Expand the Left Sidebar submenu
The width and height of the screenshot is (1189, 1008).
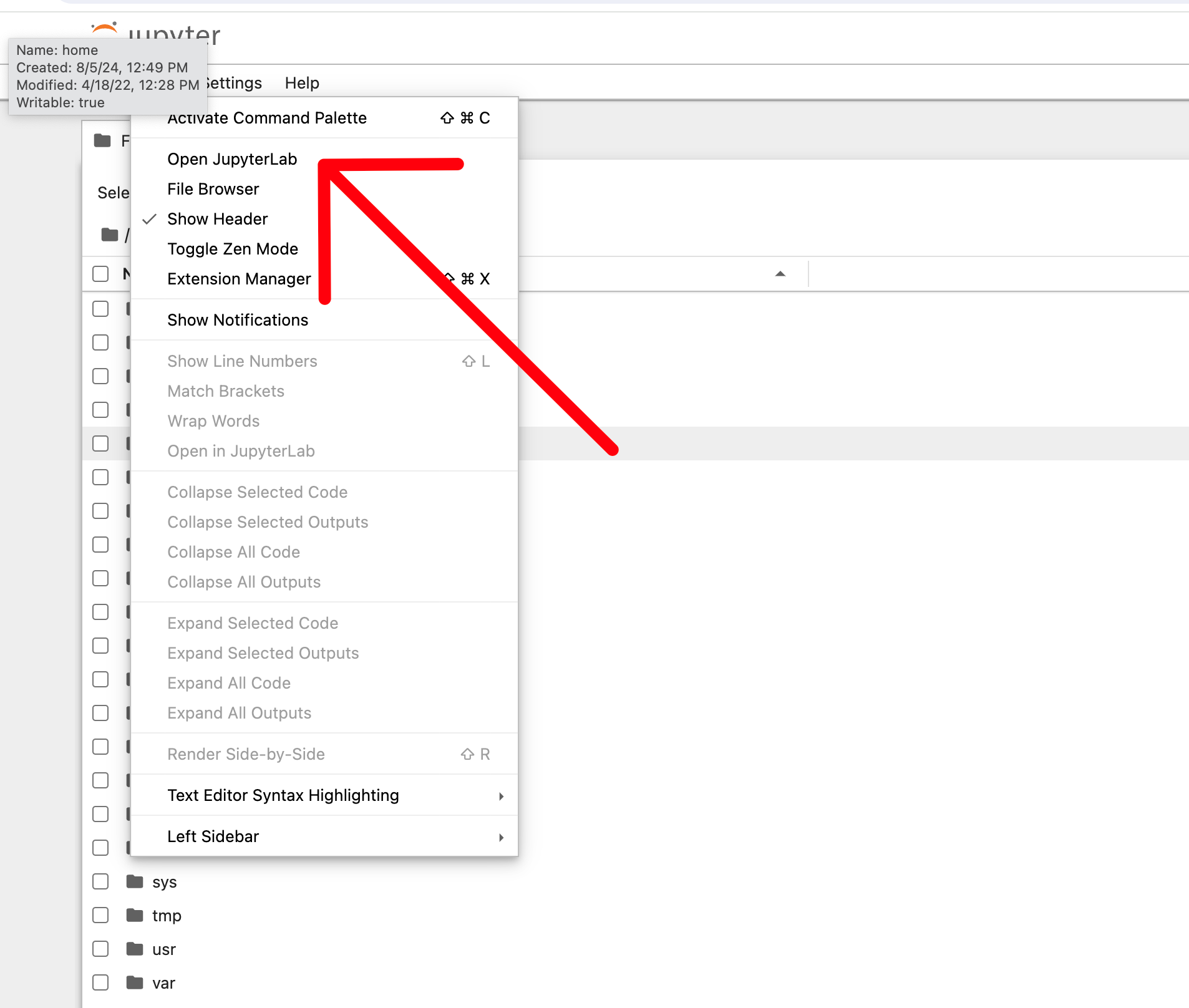(324, 836)
